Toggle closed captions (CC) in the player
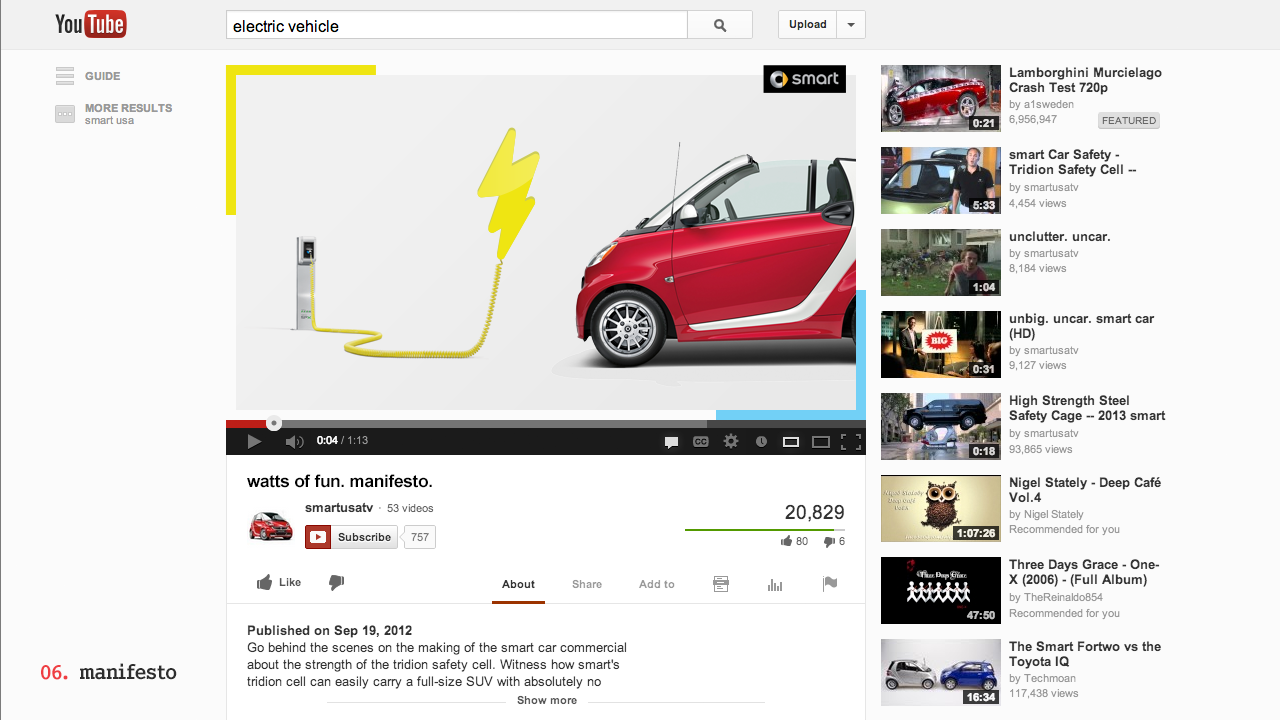Viewport: 1280px width, 720px height. (x=701, y=441)
